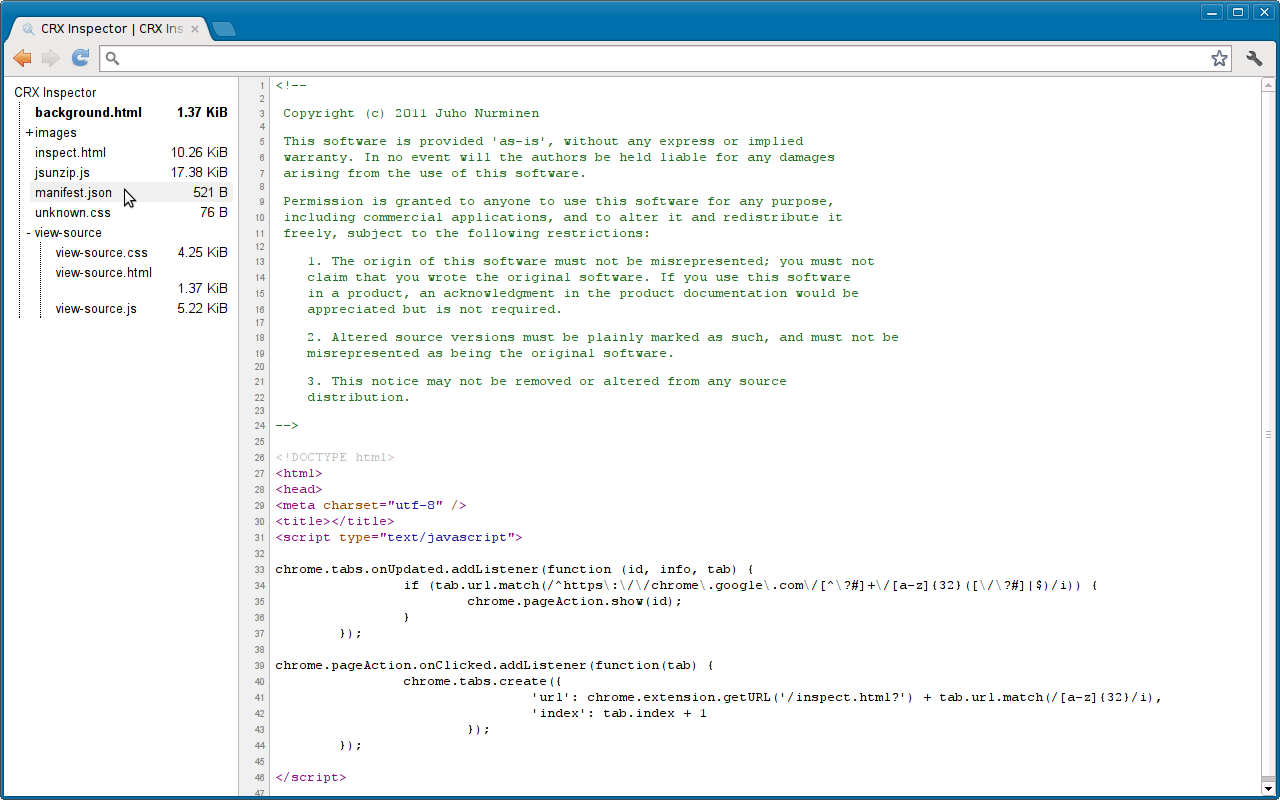Bookmark this page with the star icon

[x=1219, y=58]
